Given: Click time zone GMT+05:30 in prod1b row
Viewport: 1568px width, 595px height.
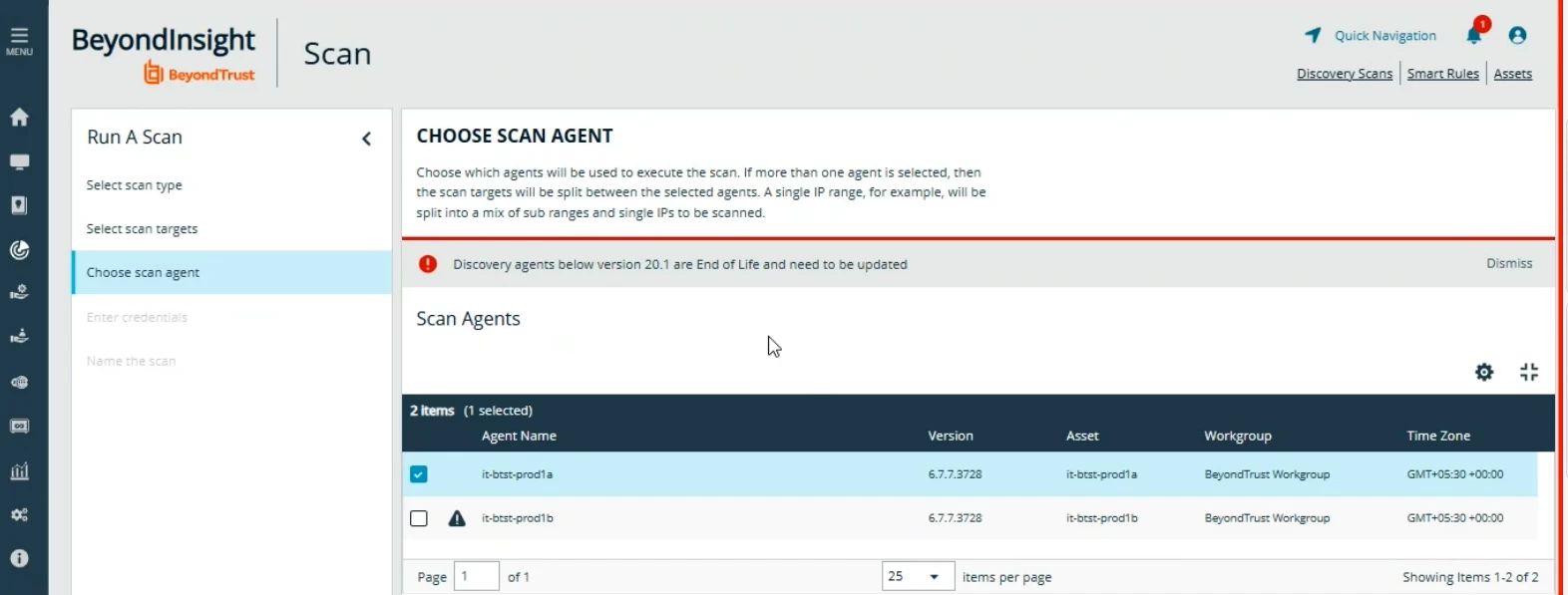Looking at the screenshot, I should tap(1454, 518).
